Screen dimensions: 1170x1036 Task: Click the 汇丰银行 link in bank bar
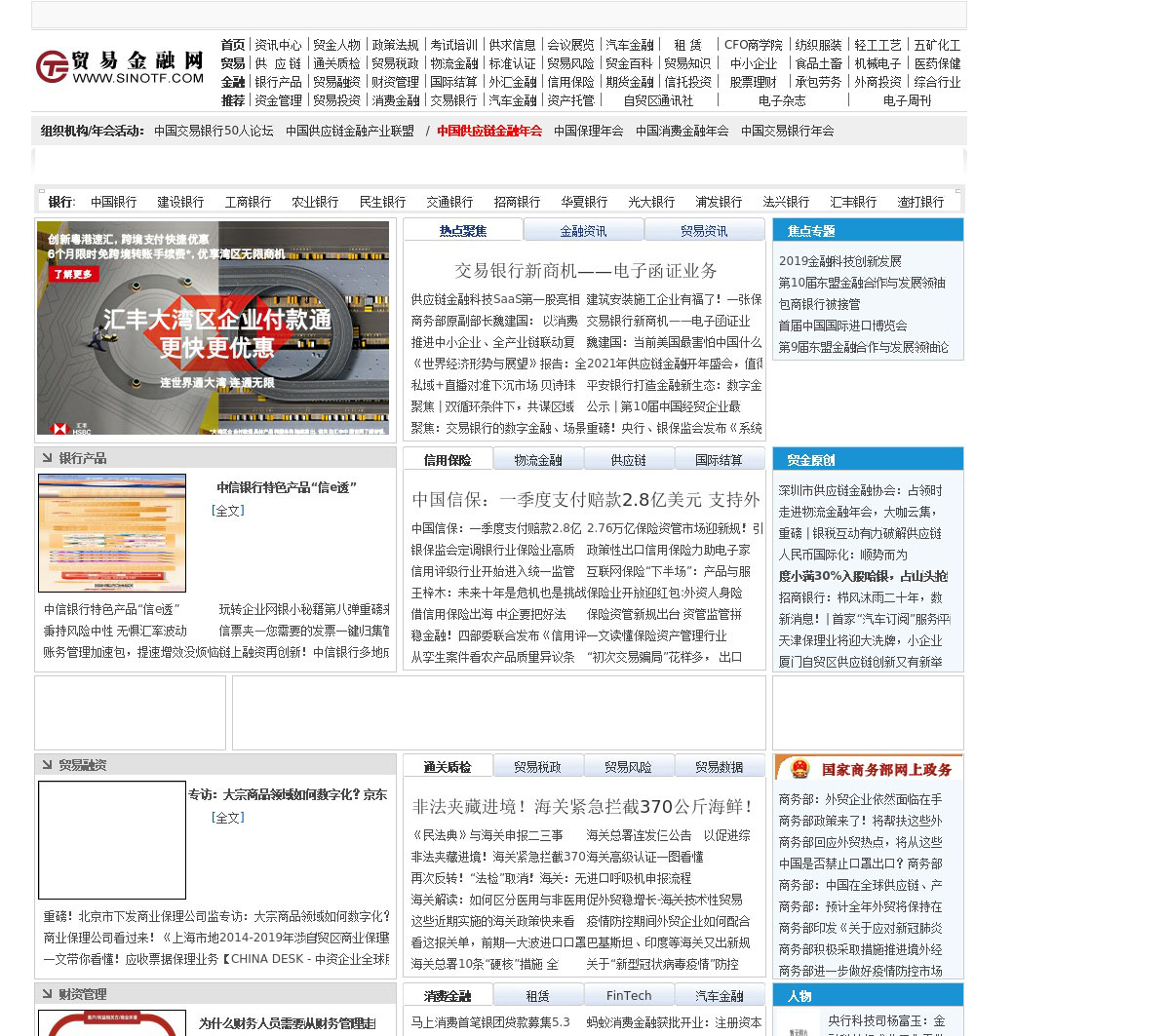[853, 202]
